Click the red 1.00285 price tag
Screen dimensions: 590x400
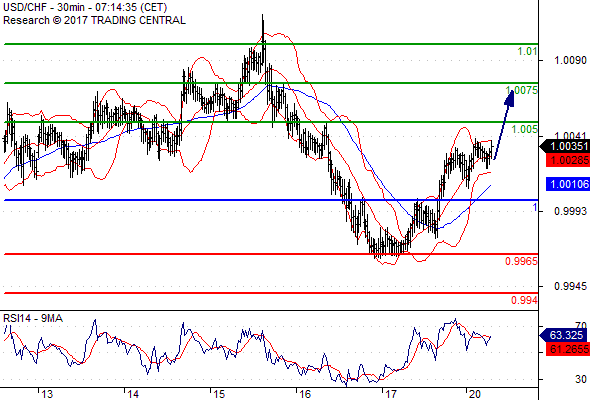(568, 160)
